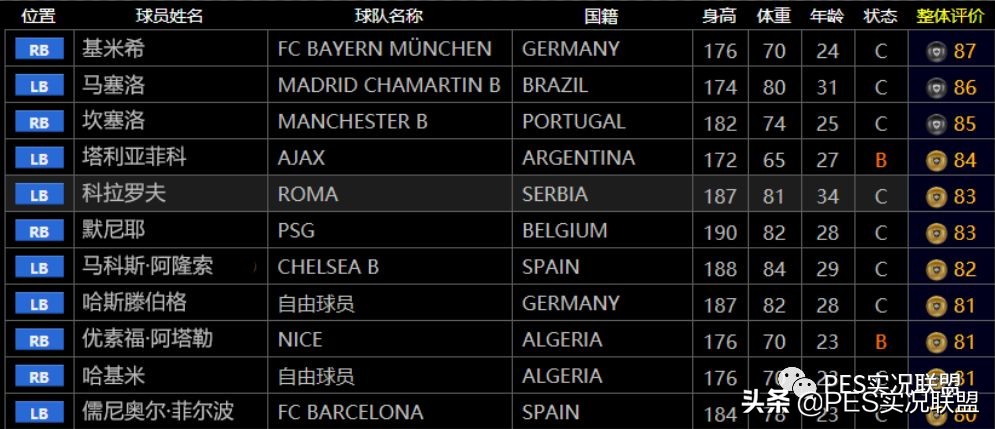Click the LB position badge for 塔利亚菲科

coord(39,159)
